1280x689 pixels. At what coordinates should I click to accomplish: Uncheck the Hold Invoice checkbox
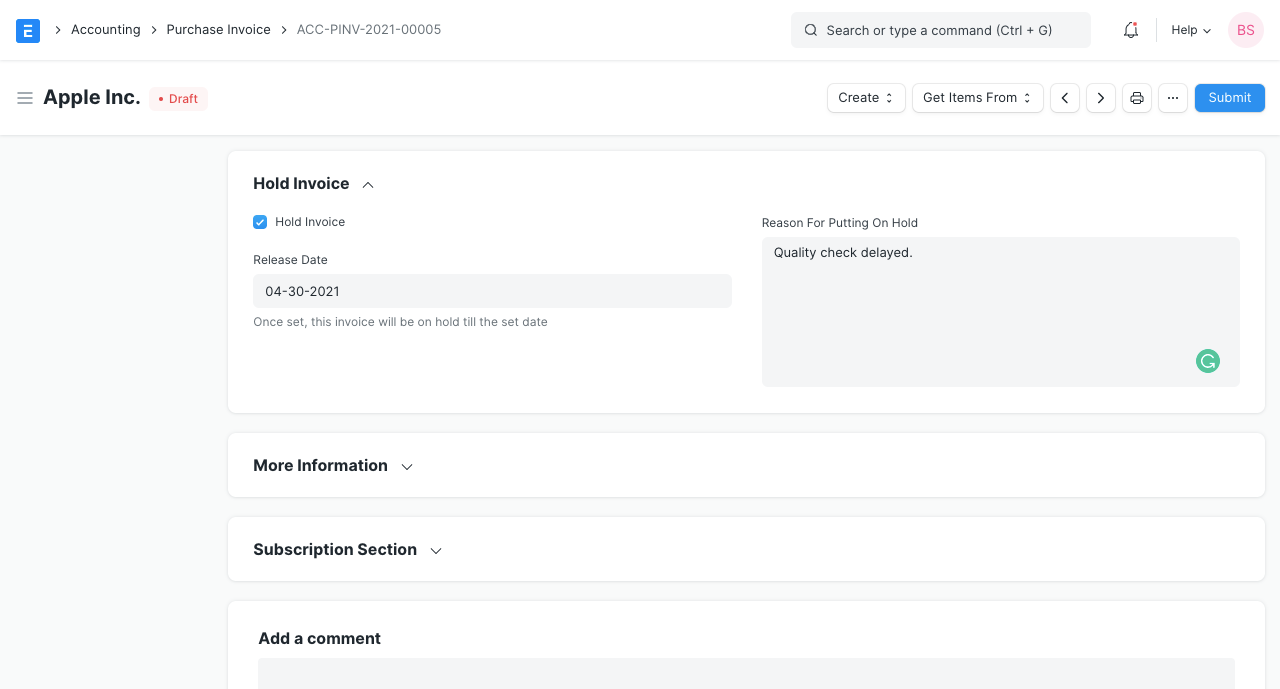click(x=260, y=222)
